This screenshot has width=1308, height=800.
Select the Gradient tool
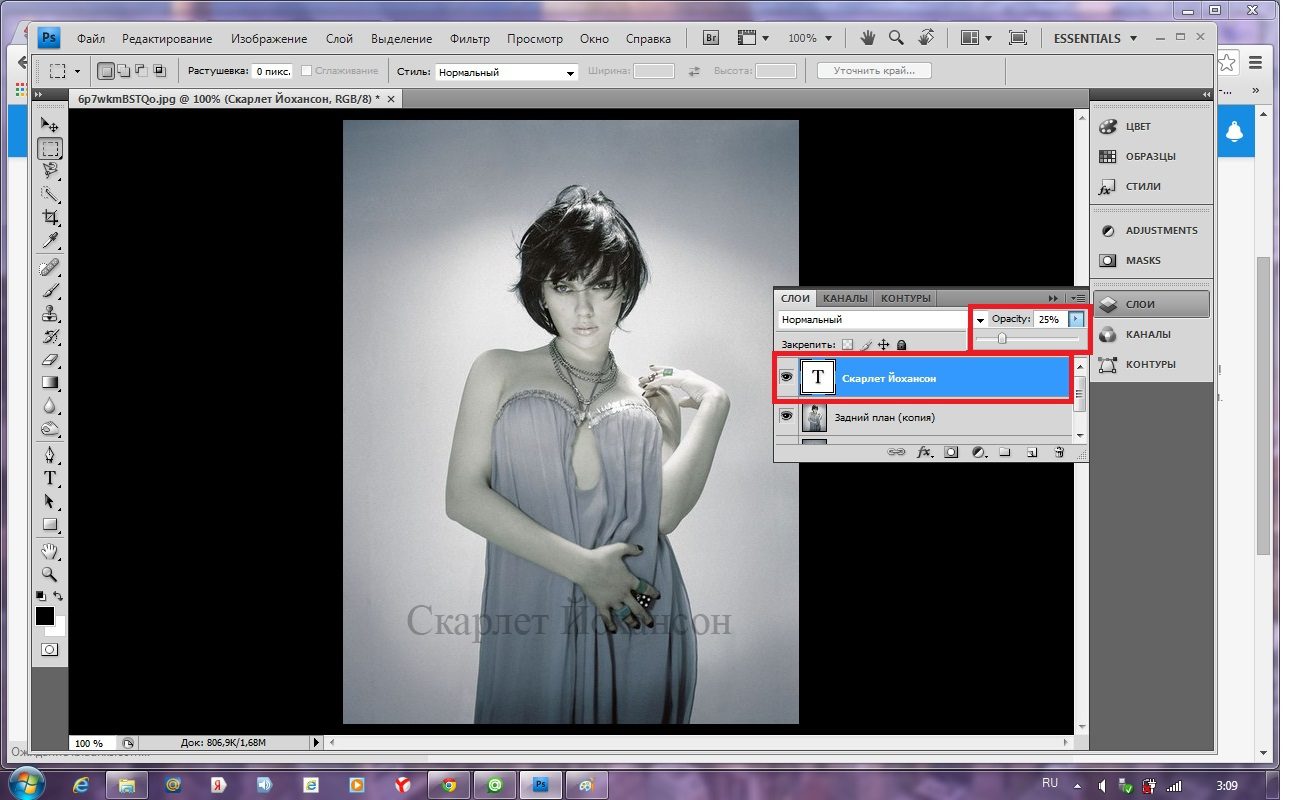[x=49, y=382]
